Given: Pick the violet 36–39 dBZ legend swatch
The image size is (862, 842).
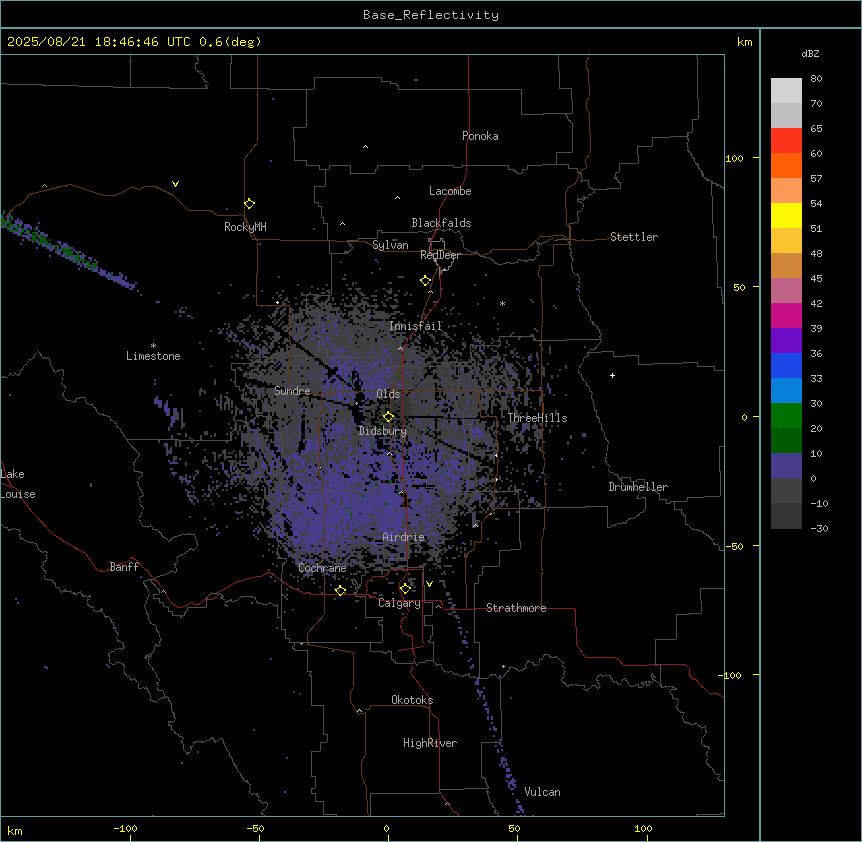Looking at the screenshot, I should 786,341.
